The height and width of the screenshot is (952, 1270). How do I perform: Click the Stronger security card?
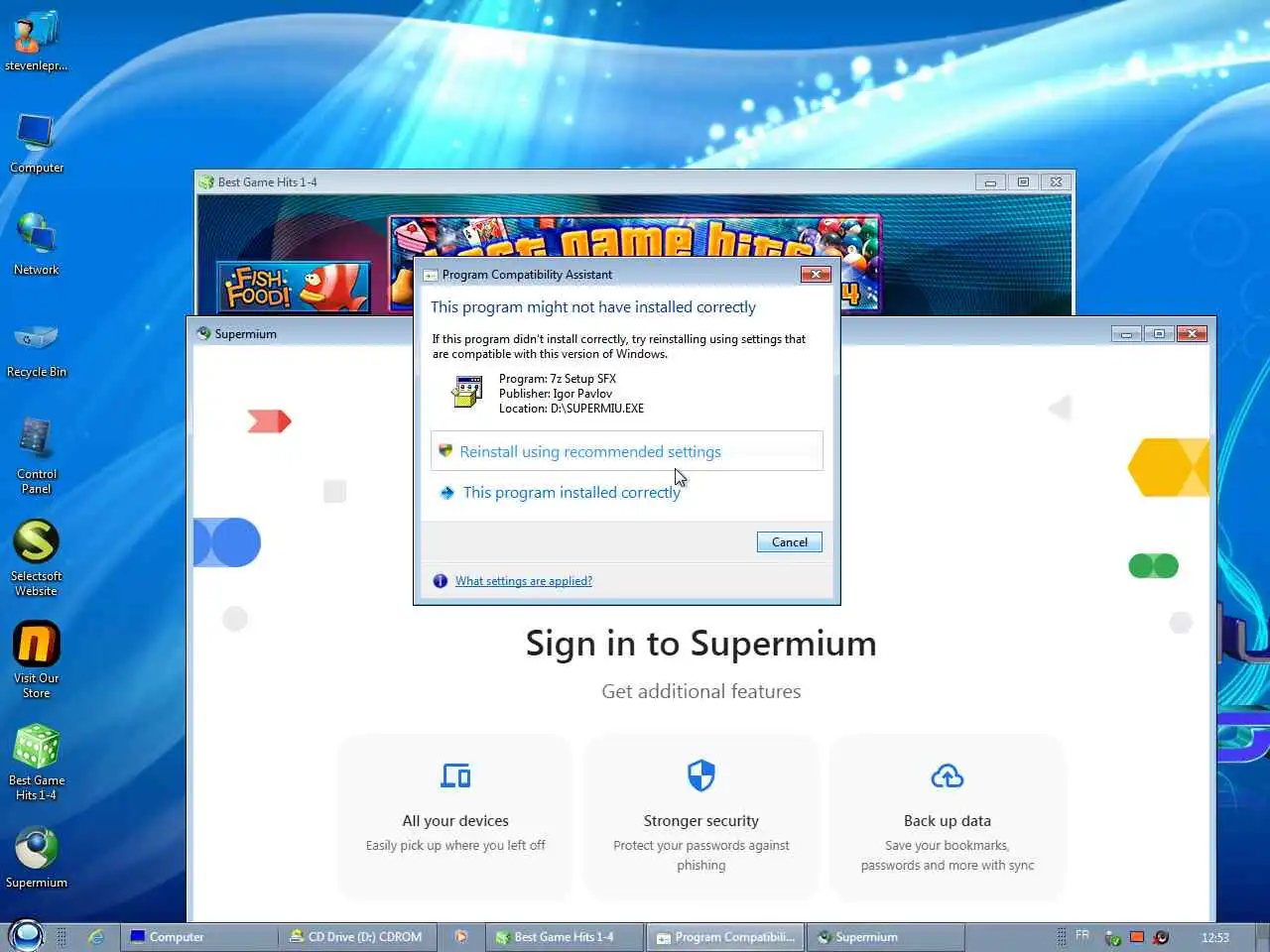(x=701, y=816)
